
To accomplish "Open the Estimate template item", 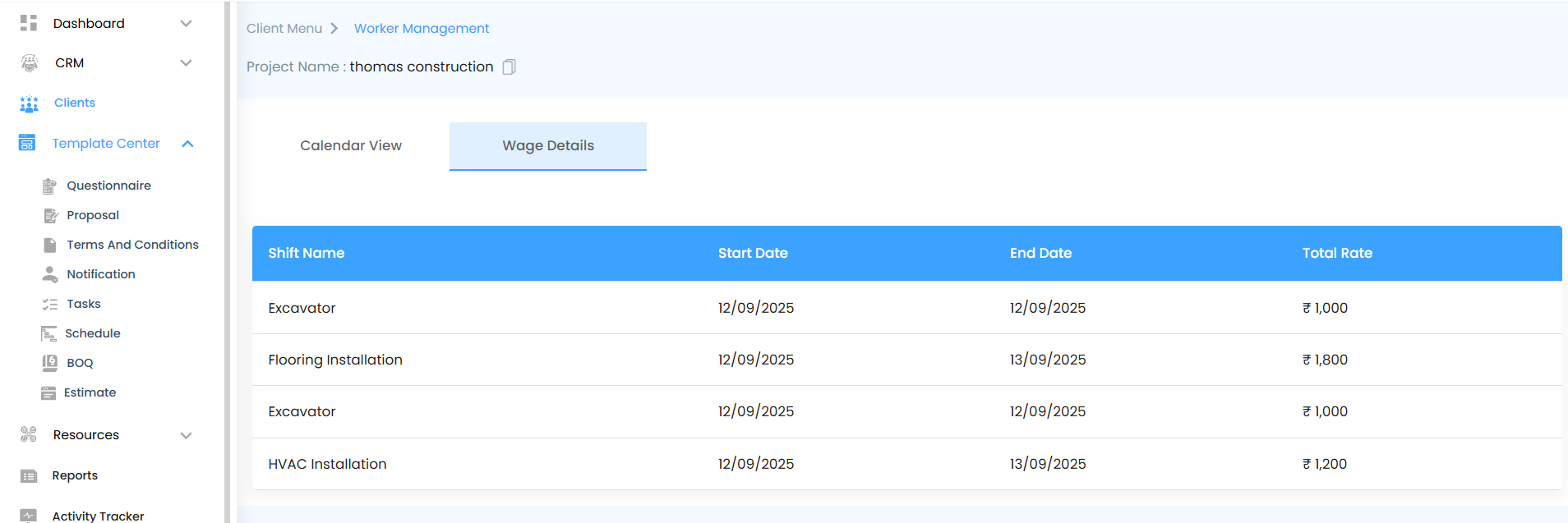I will click(90, 392).
